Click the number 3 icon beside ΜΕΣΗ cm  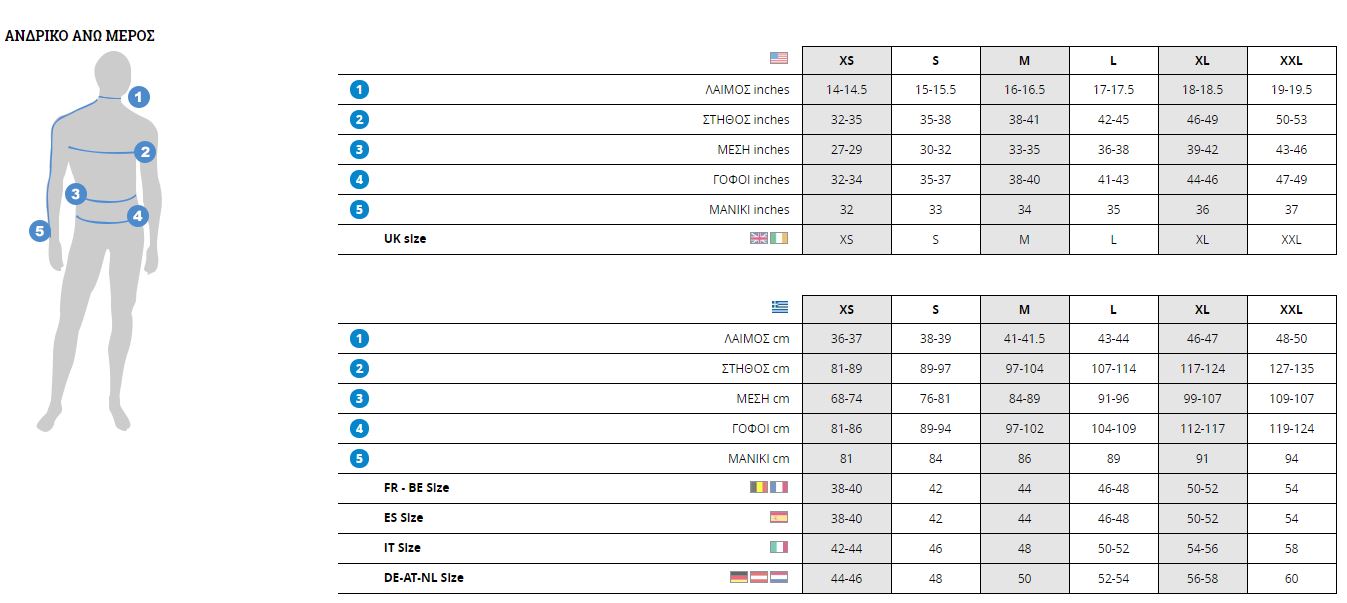tap(360, 398)
